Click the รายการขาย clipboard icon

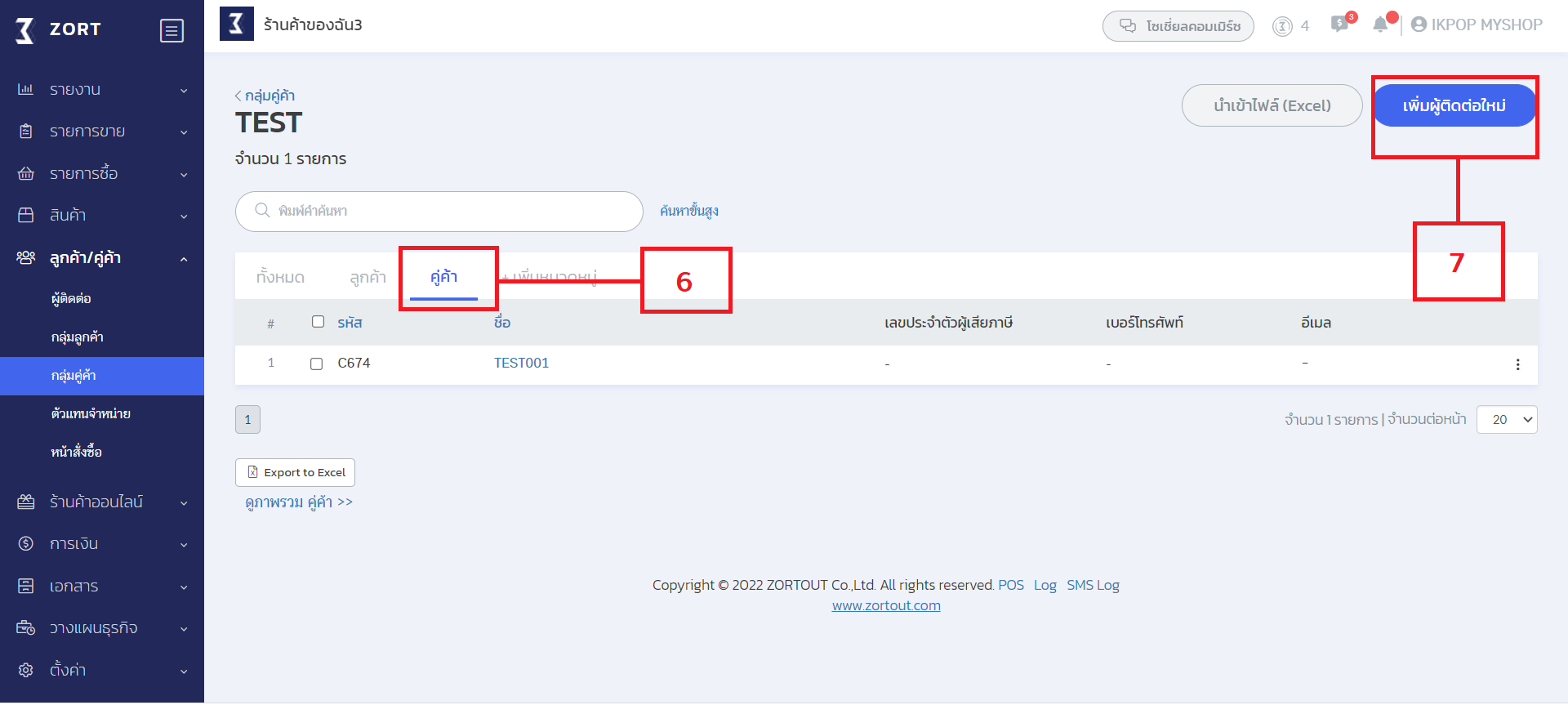point(26,132)
